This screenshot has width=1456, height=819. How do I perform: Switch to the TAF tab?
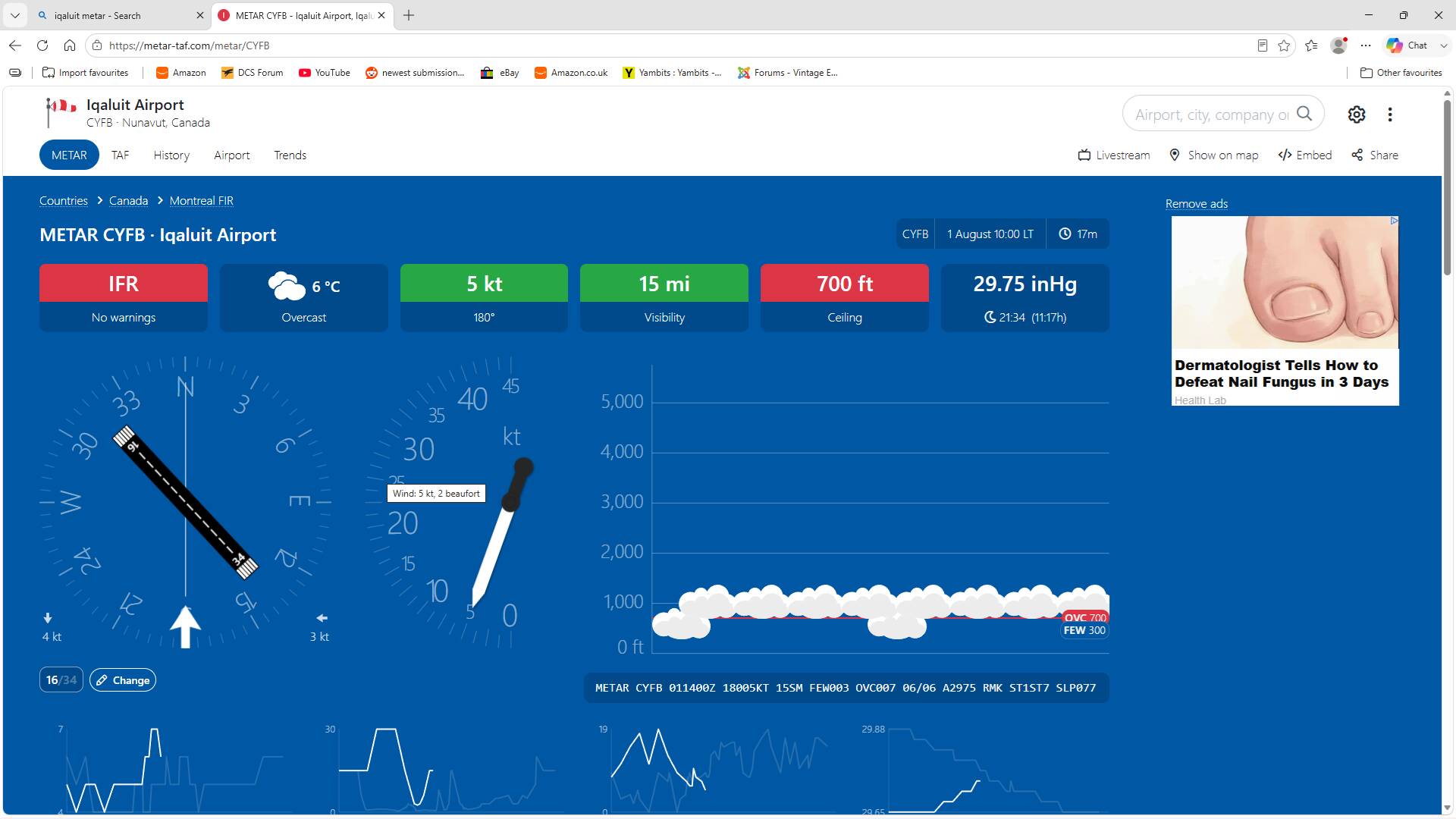tap(121, 155)
